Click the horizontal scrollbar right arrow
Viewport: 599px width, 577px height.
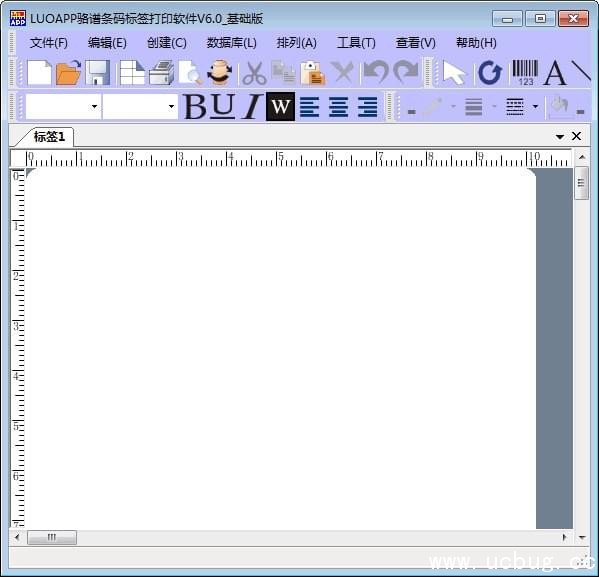point(565,537)
